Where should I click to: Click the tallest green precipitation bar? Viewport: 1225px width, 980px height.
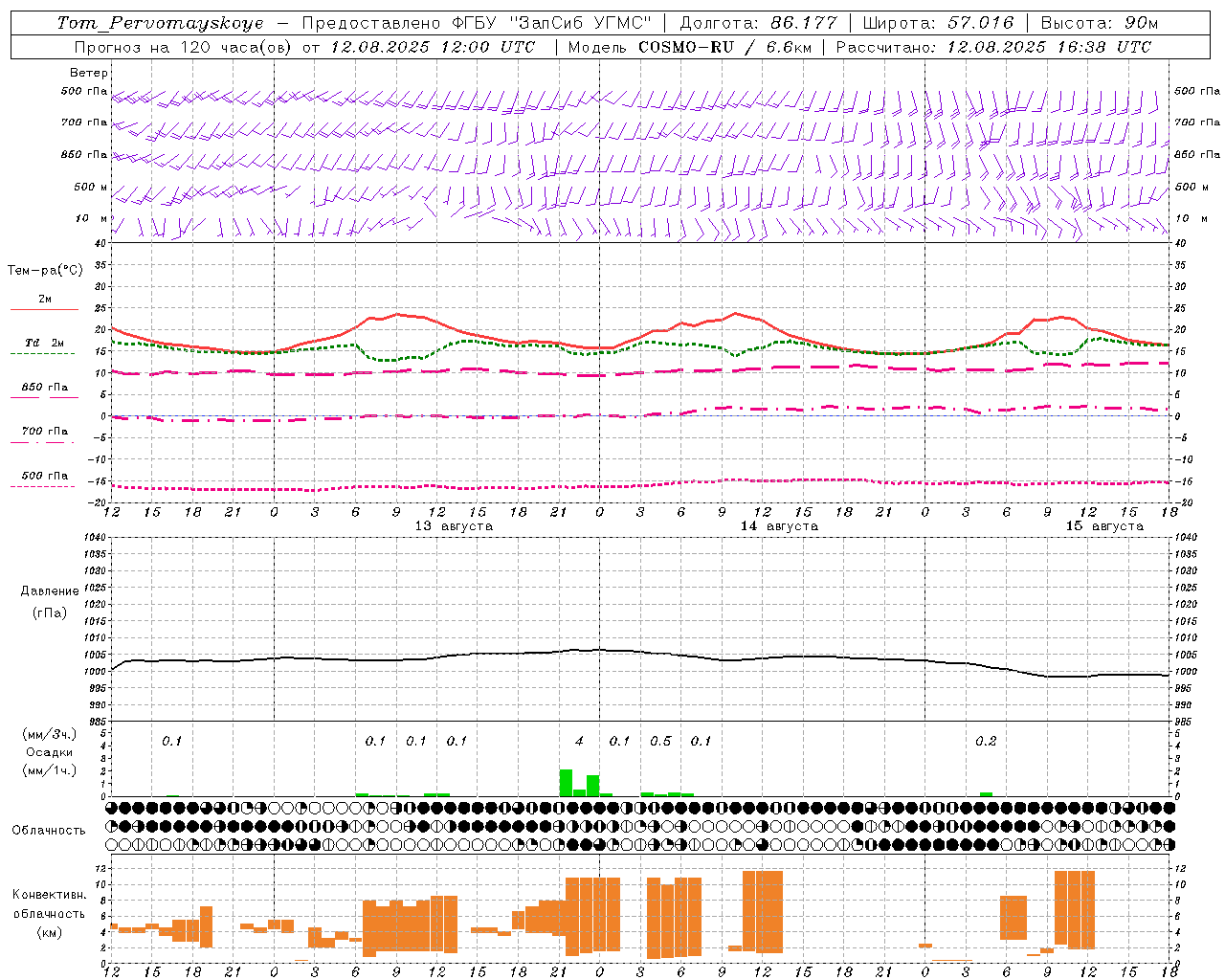point(566,783)
